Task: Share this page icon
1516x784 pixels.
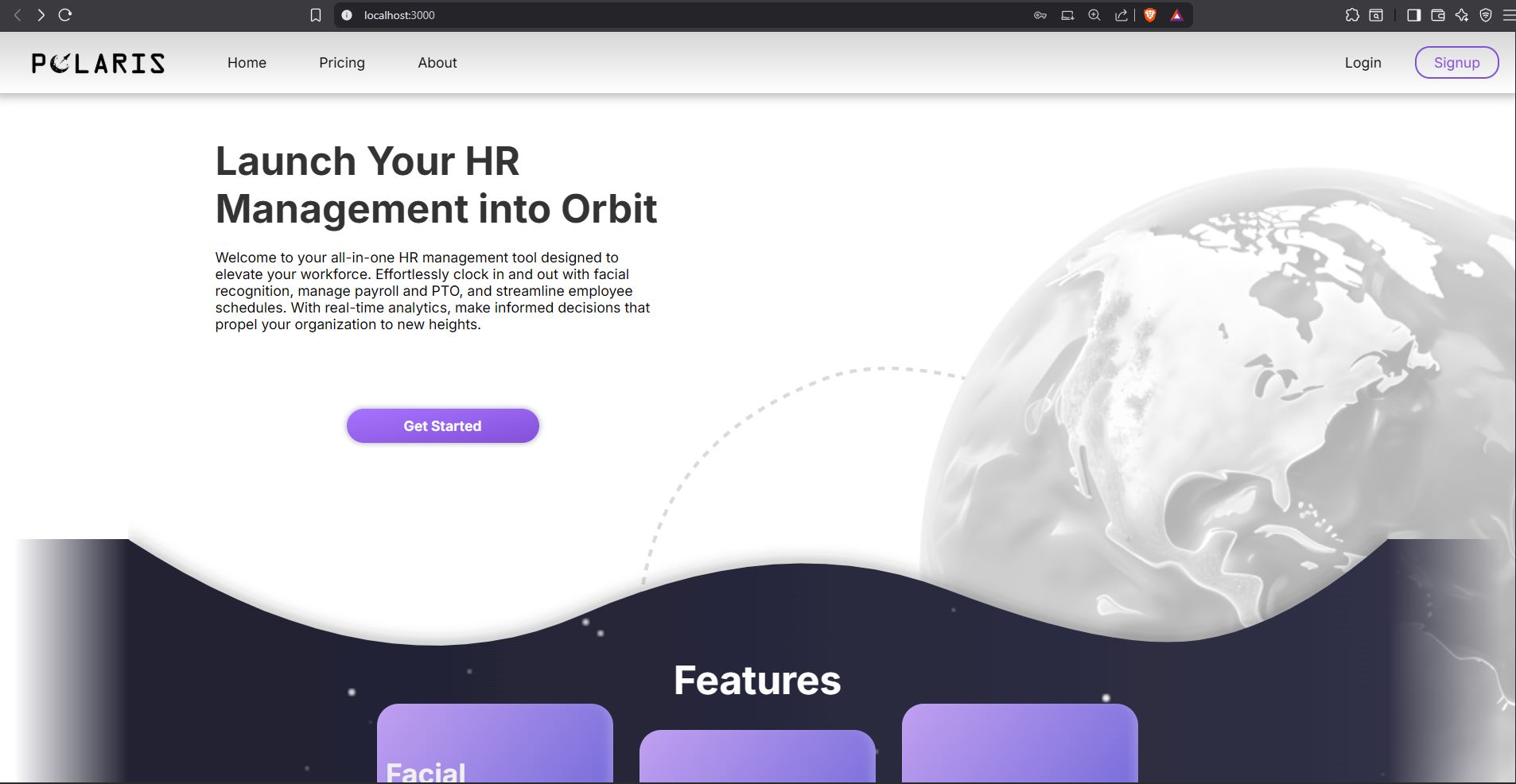Action: coord(1121,15)
